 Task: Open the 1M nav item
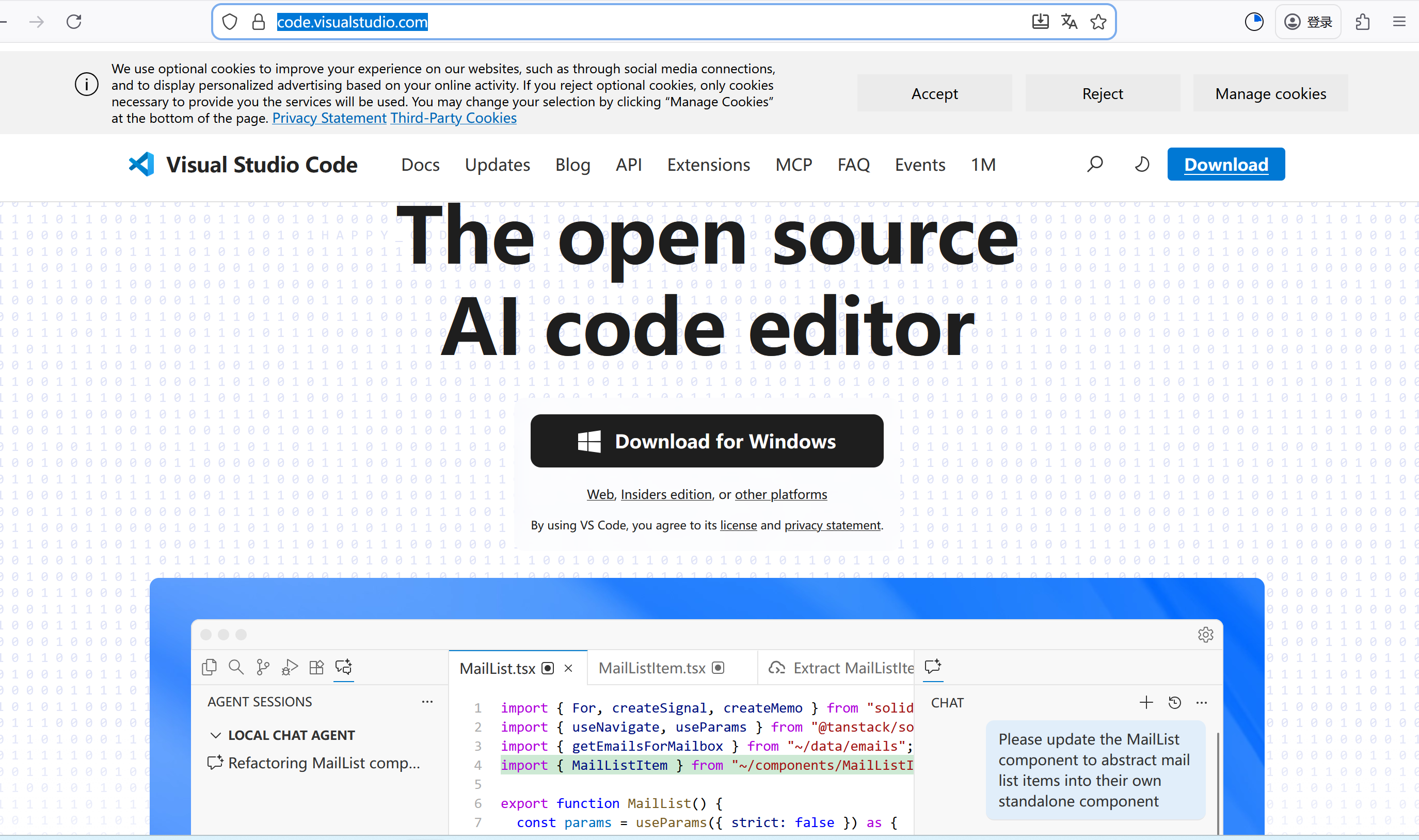[983, 165]
